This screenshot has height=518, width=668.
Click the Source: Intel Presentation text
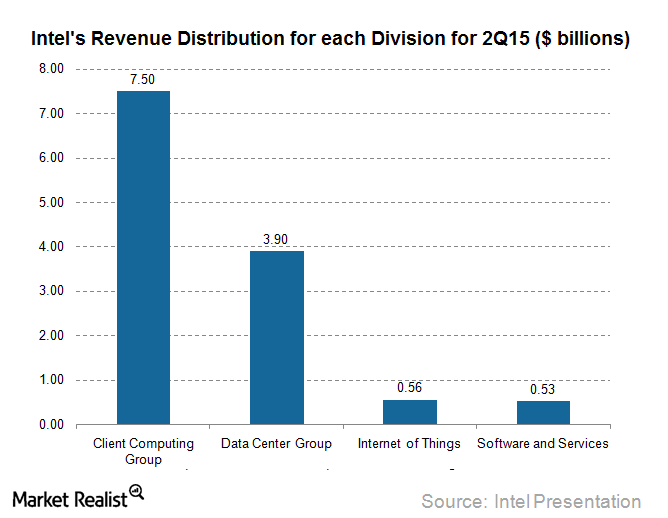click(x=531, y=501)
